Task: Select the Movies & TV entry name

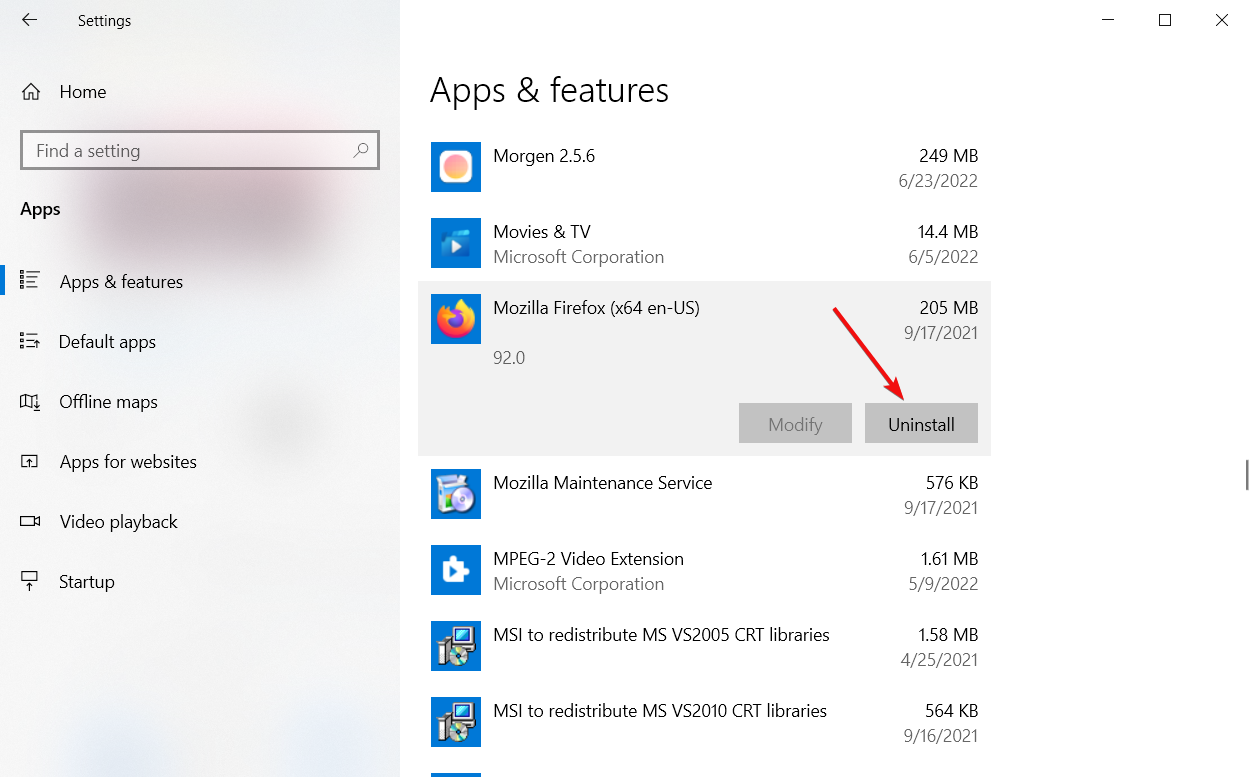Action: point(542,232)
